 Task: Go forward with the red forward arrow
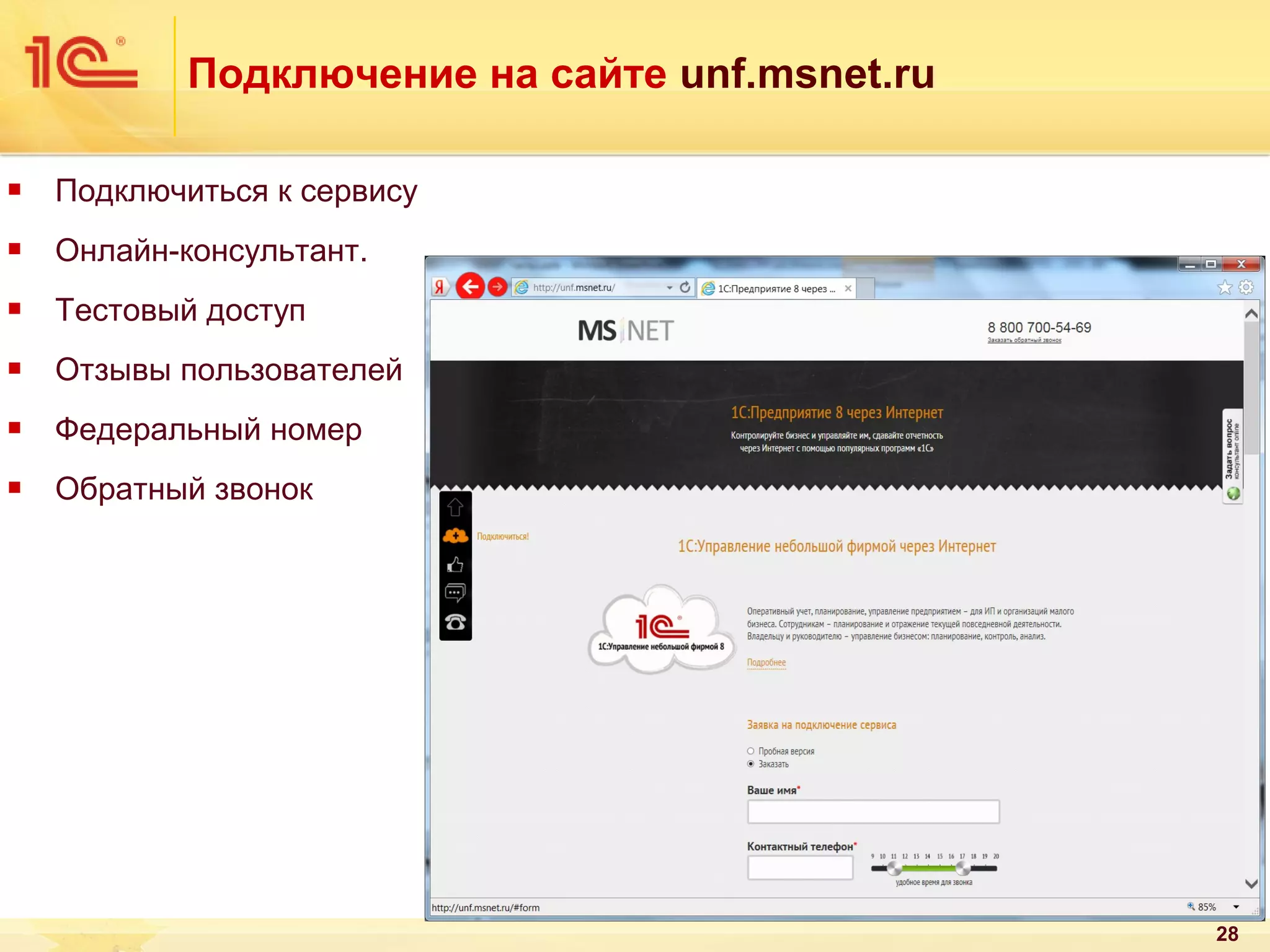[x=497, y=287]
